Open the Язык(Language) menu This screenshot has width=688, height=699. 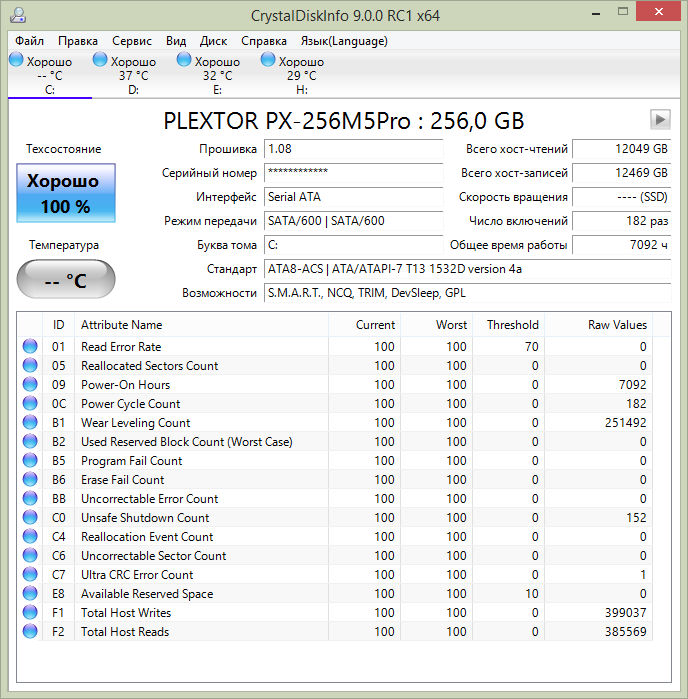click(x=344, y=41)
